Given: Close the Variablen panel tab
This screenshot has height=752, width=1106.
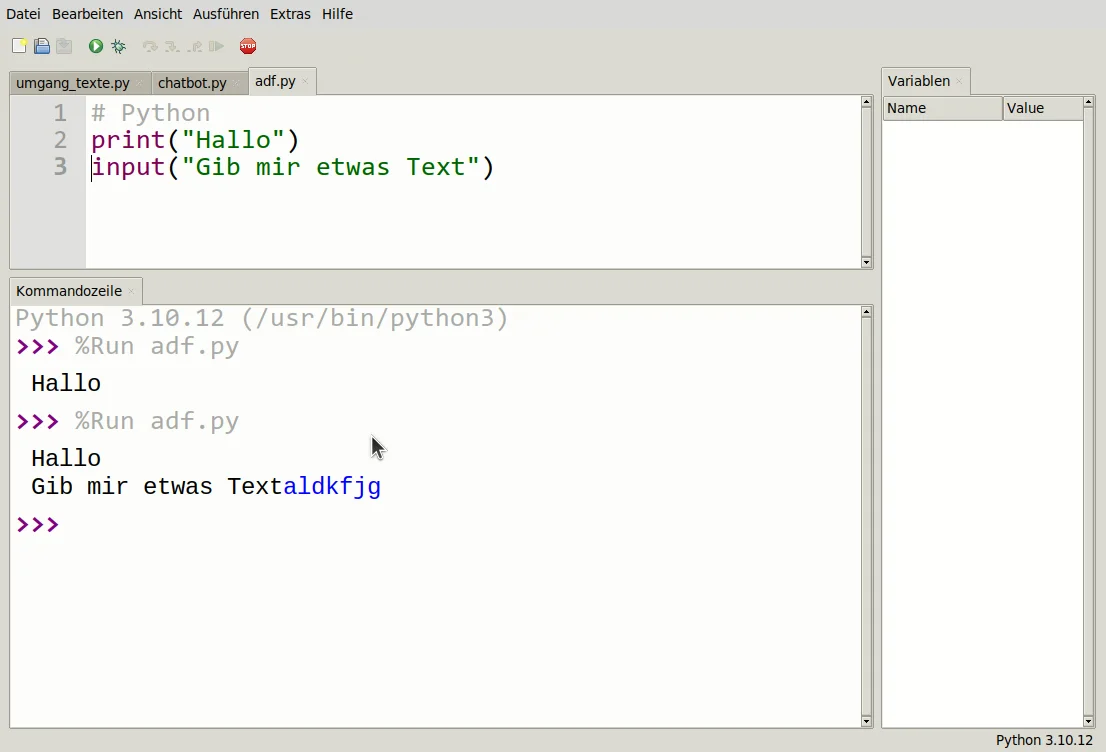Looking at the screenshot, I should (x=959, y=81).
